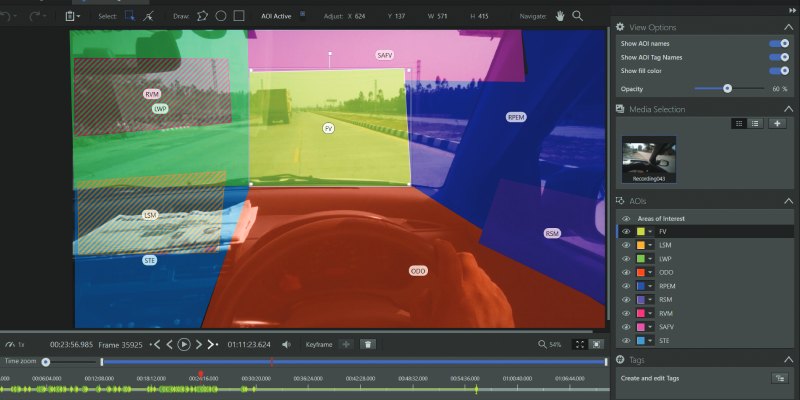The width and height of the screenshot is (800, 400).
Task: Collapse the right side panel with double arrows
Action: [792, 10]
